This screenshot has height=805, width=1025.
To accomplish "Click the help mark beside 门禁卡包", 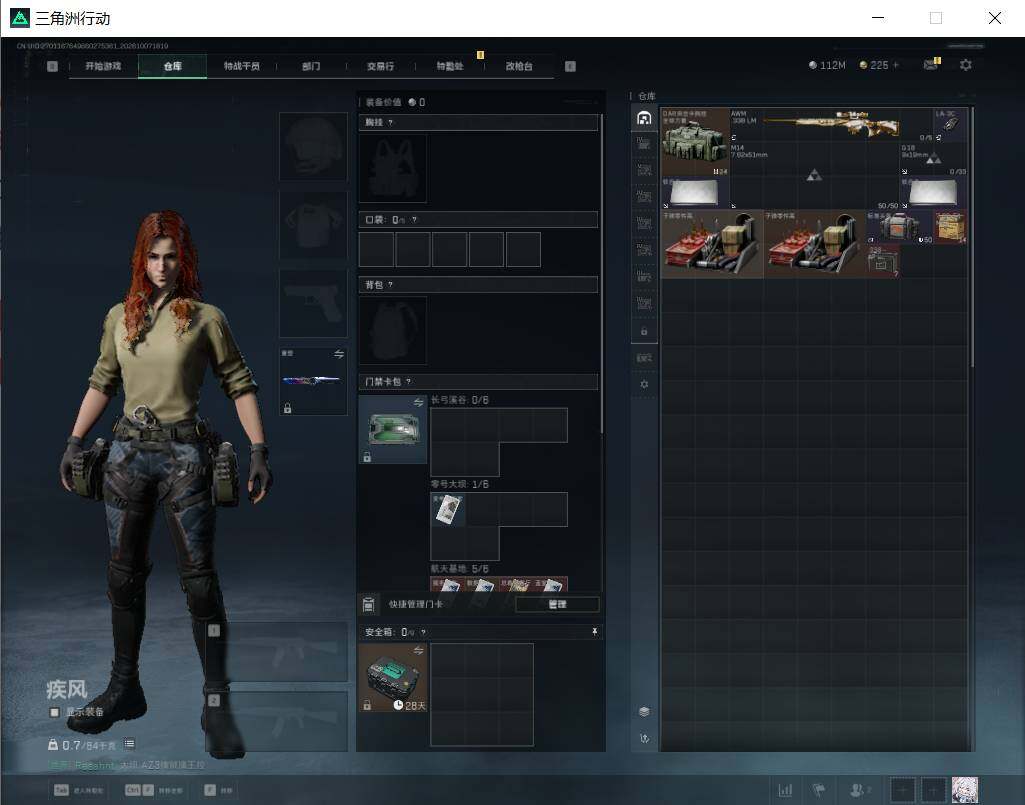I will point(409,382).
